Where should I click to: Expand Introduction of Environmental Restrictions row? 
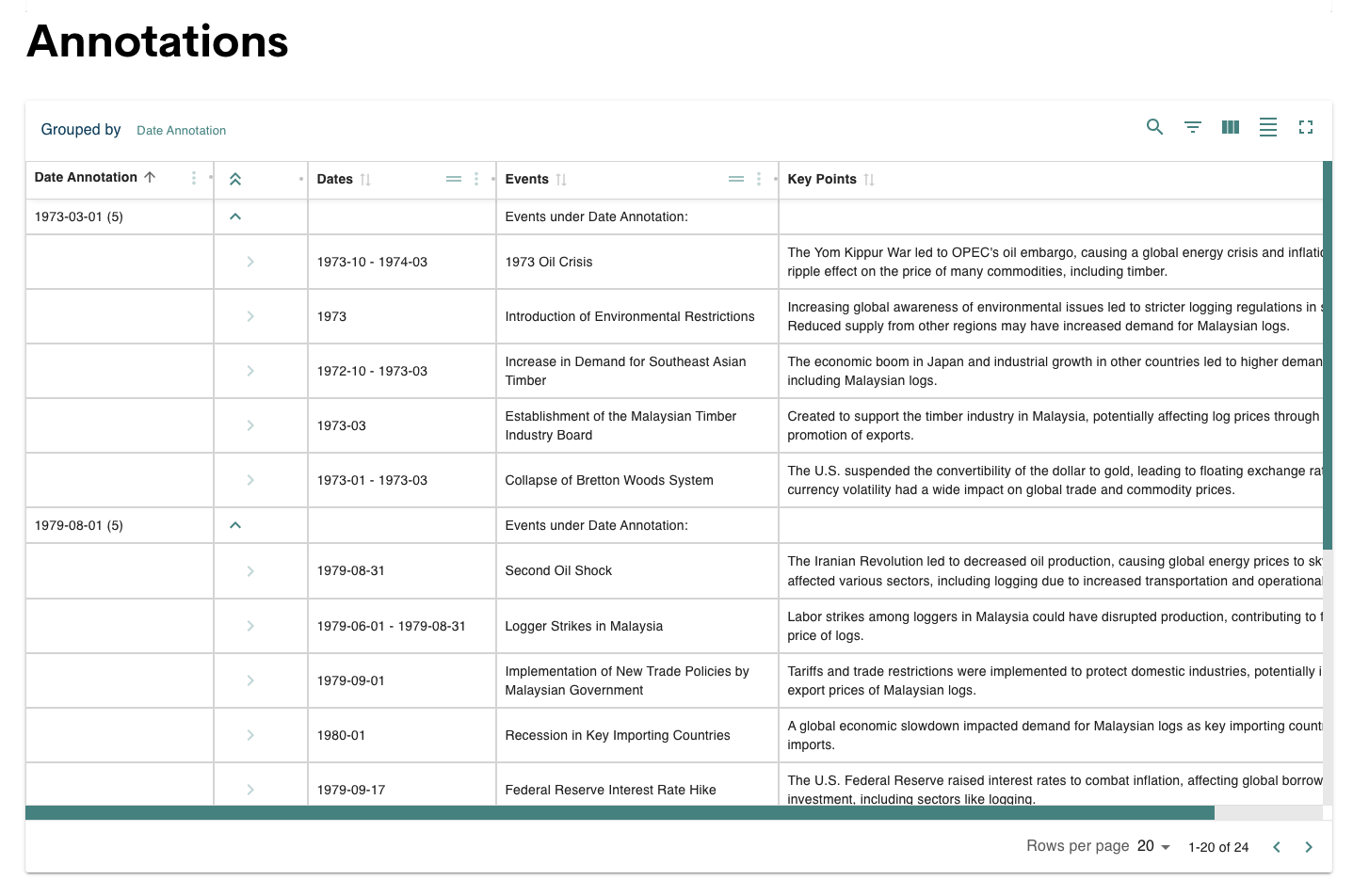coord(250,316)
